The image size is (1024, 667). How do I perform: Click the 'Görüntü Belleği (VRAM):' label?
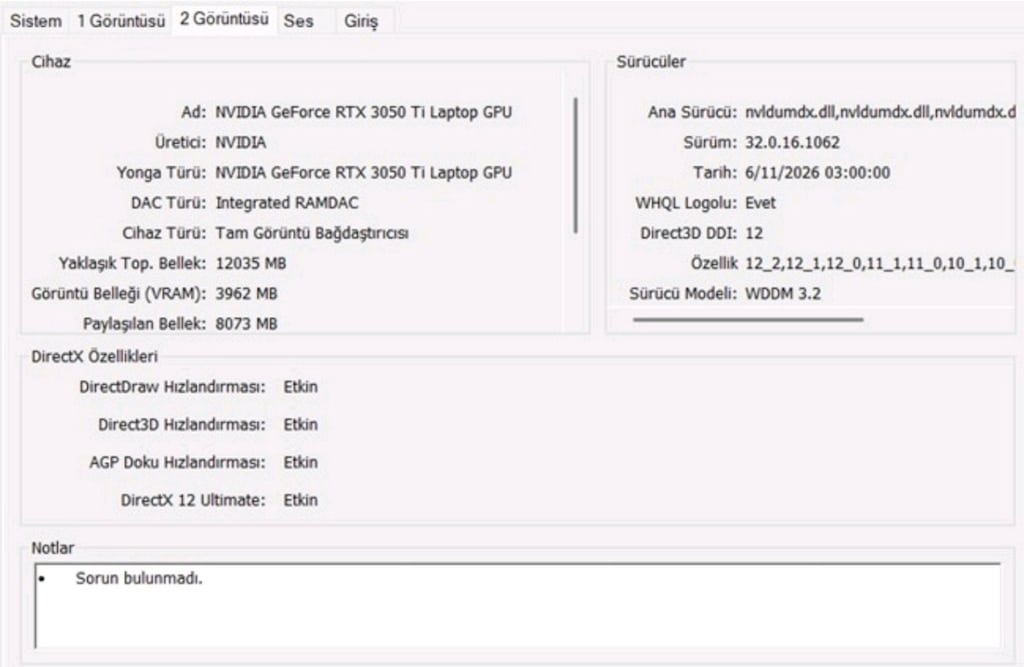coord(118,294)
